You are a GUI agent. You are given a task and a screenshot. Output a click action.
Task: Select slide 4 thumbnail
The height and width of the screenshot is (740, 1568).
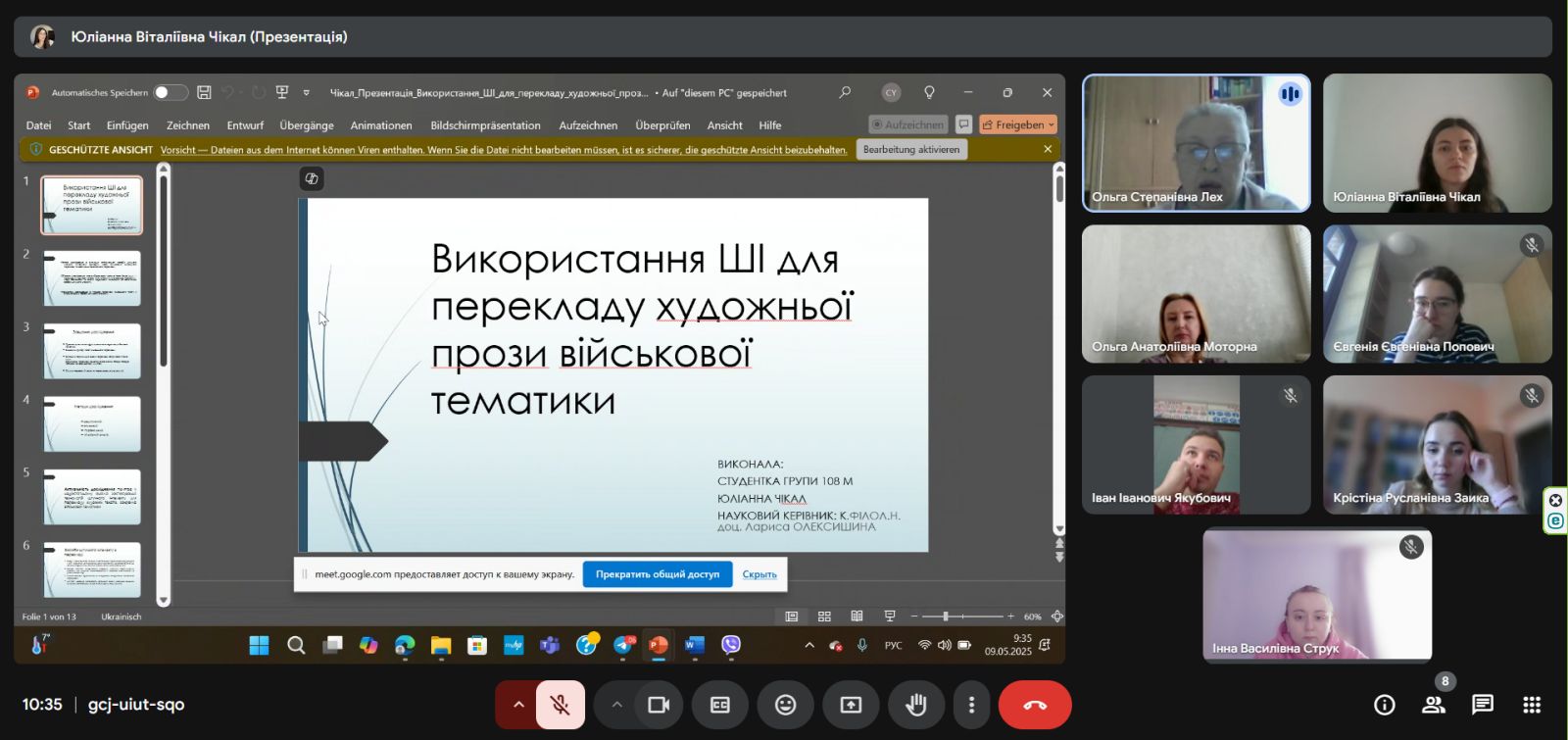click(92, 423)
